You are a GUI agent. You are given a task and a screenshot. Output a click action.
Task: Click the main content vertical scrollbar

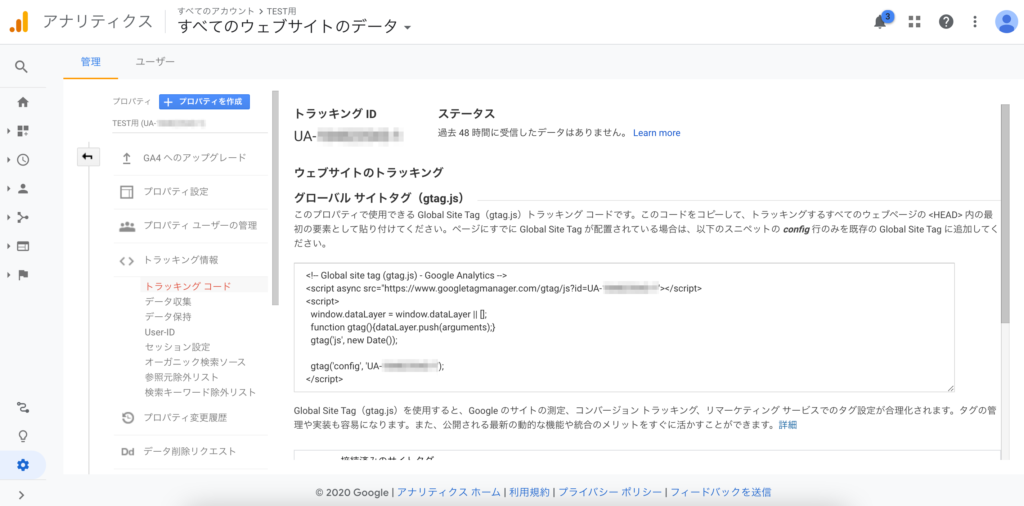pos(1004,213)
